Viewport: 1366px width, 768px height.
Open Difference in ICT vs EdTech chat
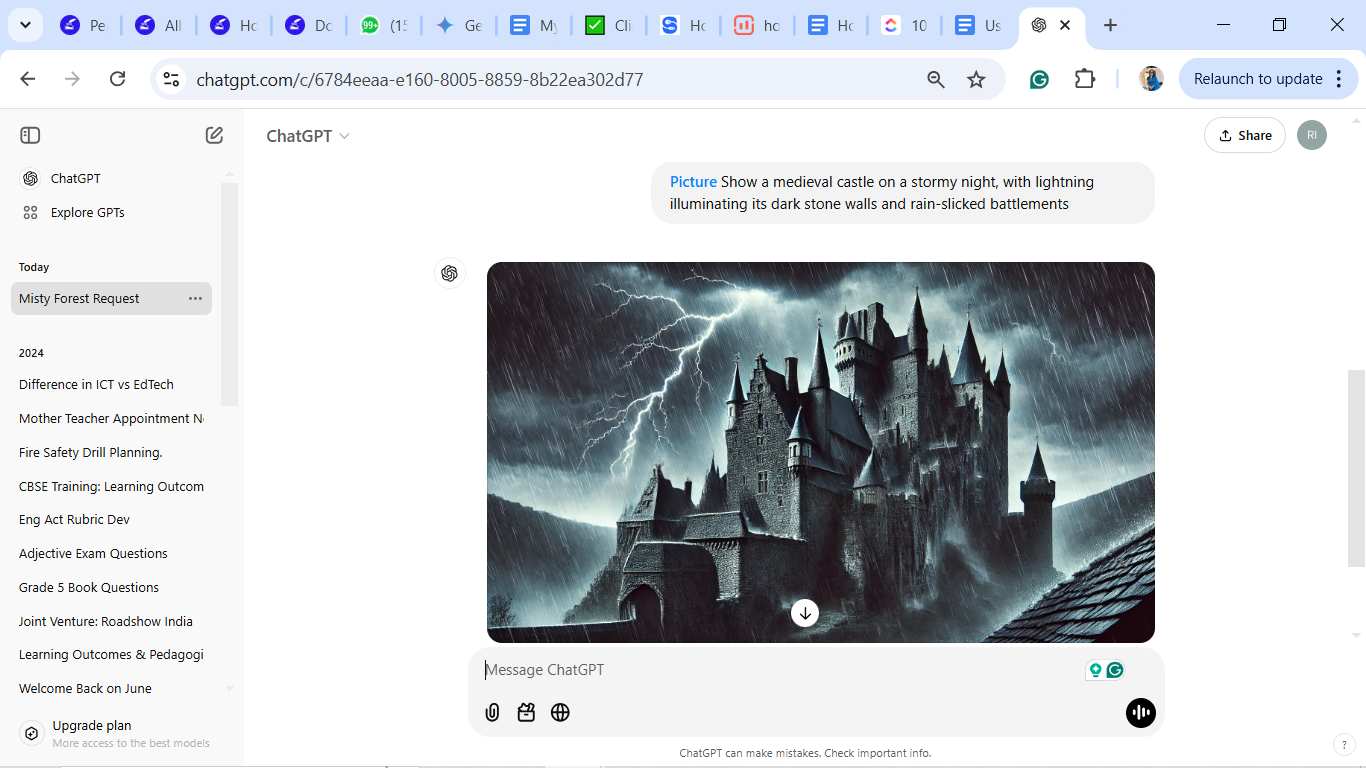click(111, 384)
